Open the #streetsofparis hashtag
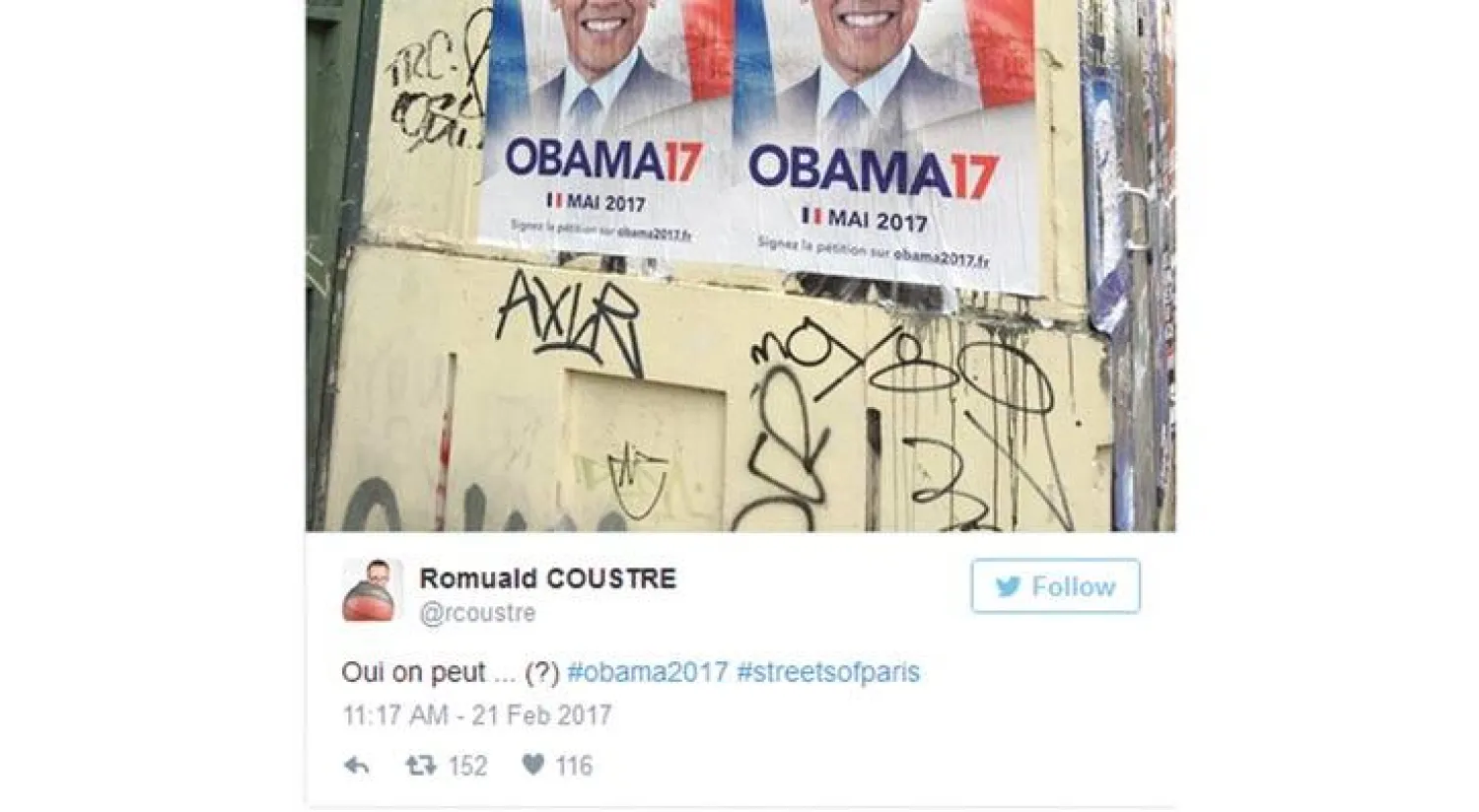 [828, 672]
